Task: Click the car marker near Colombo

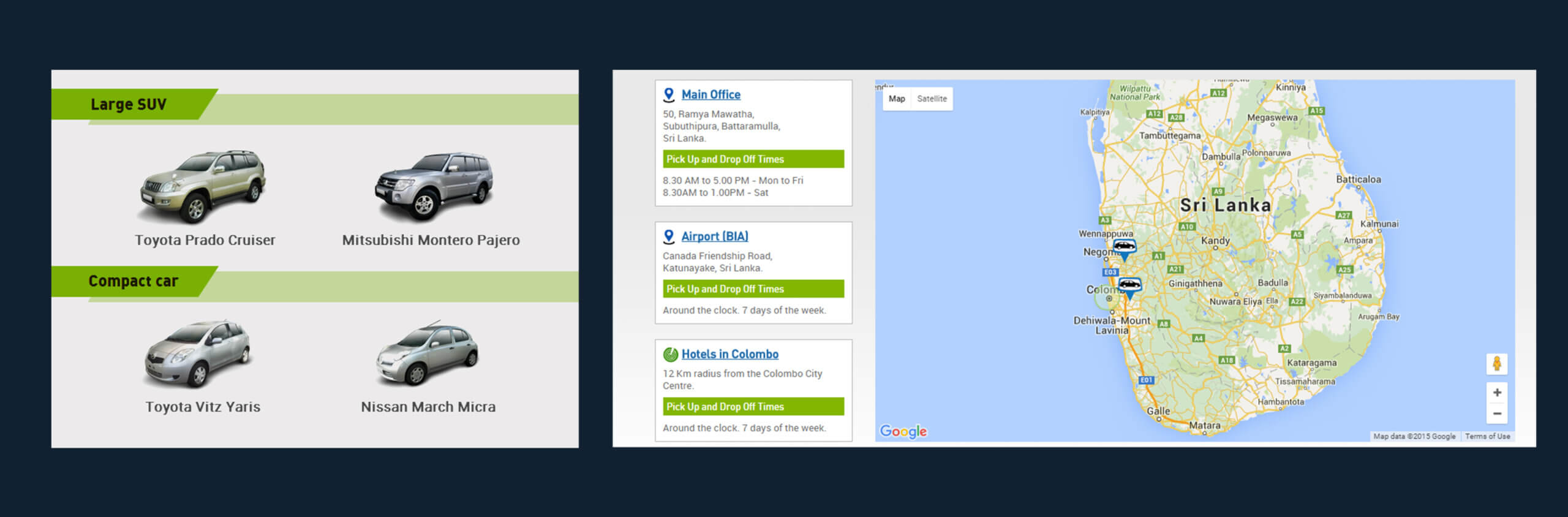Action: (1129, 285)
